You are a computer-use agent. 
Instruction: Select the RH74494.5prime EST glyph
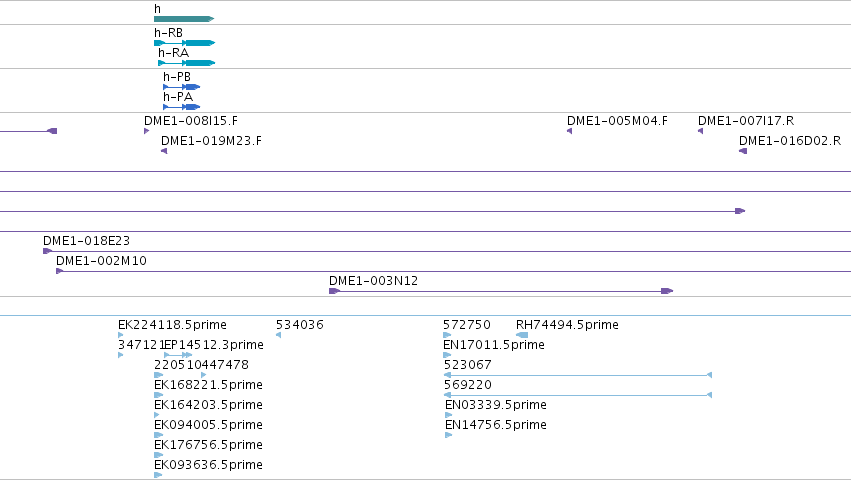tap(522, 335)
